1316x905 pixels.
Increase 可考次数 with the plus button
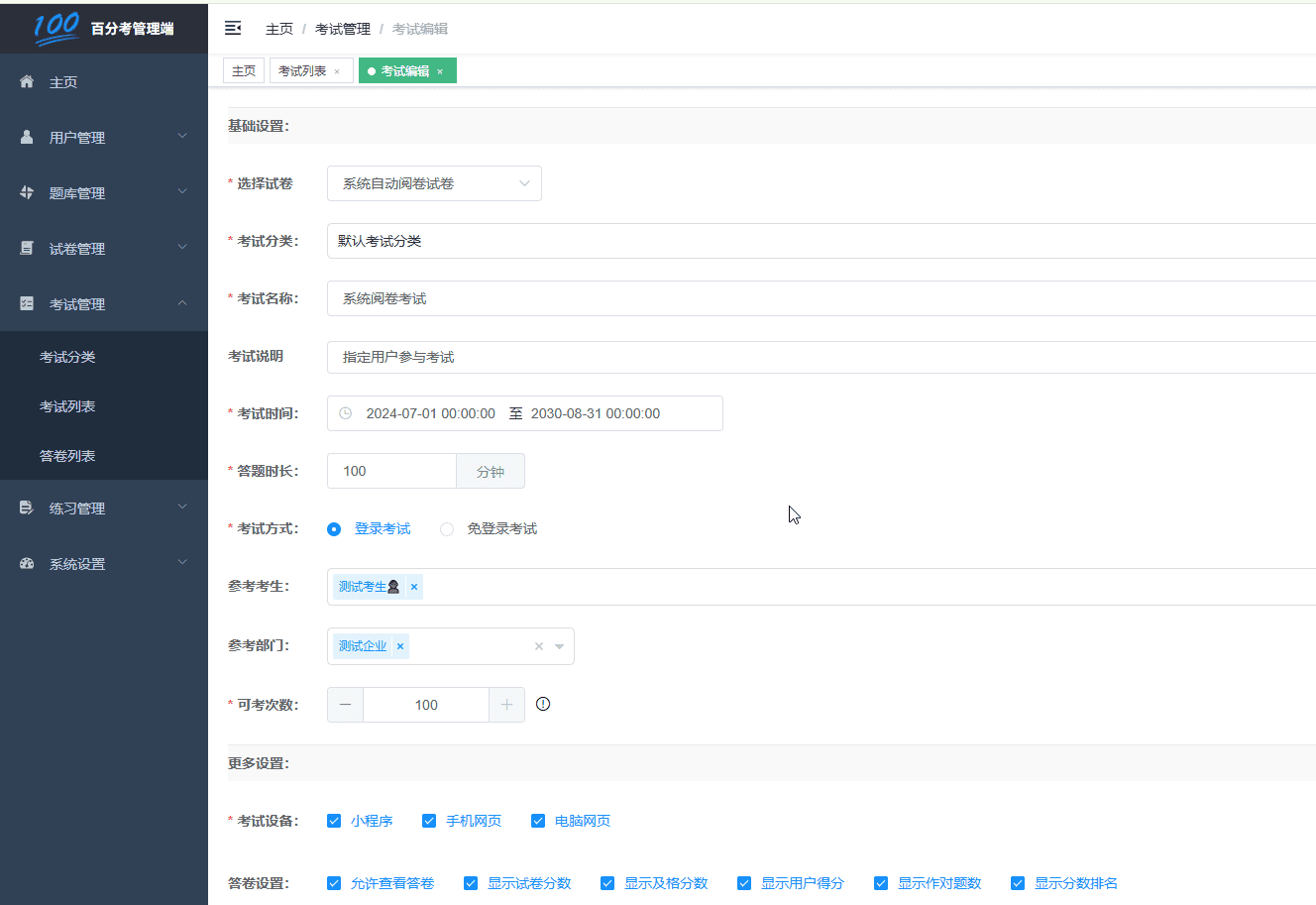coord(506,704)
